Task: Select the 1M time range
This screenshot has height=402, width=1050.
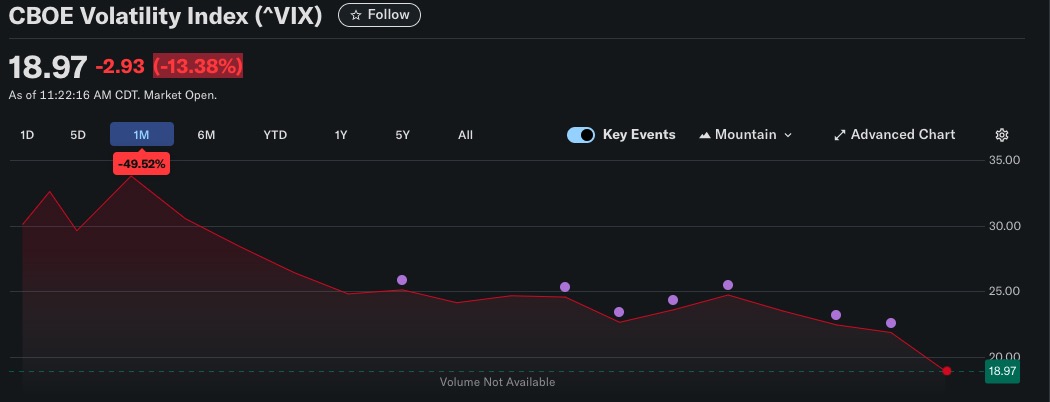Action: [141, 135]
